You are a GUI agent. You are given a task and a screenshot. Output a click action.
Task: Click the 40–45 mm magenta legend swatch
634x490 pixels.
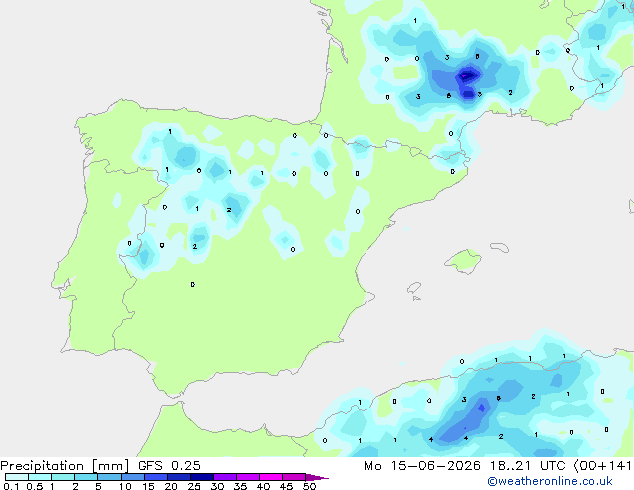[271, 477]
